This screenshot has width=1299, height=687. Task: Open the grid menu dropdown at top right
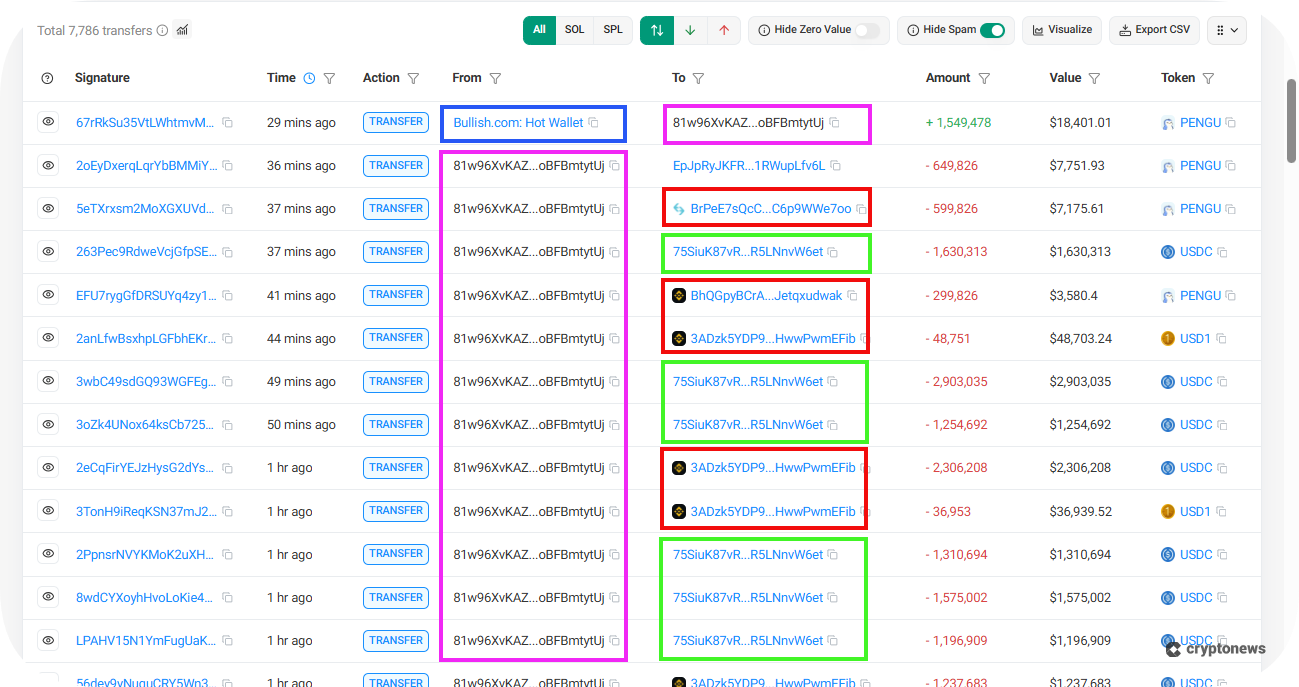(1227, 30)
